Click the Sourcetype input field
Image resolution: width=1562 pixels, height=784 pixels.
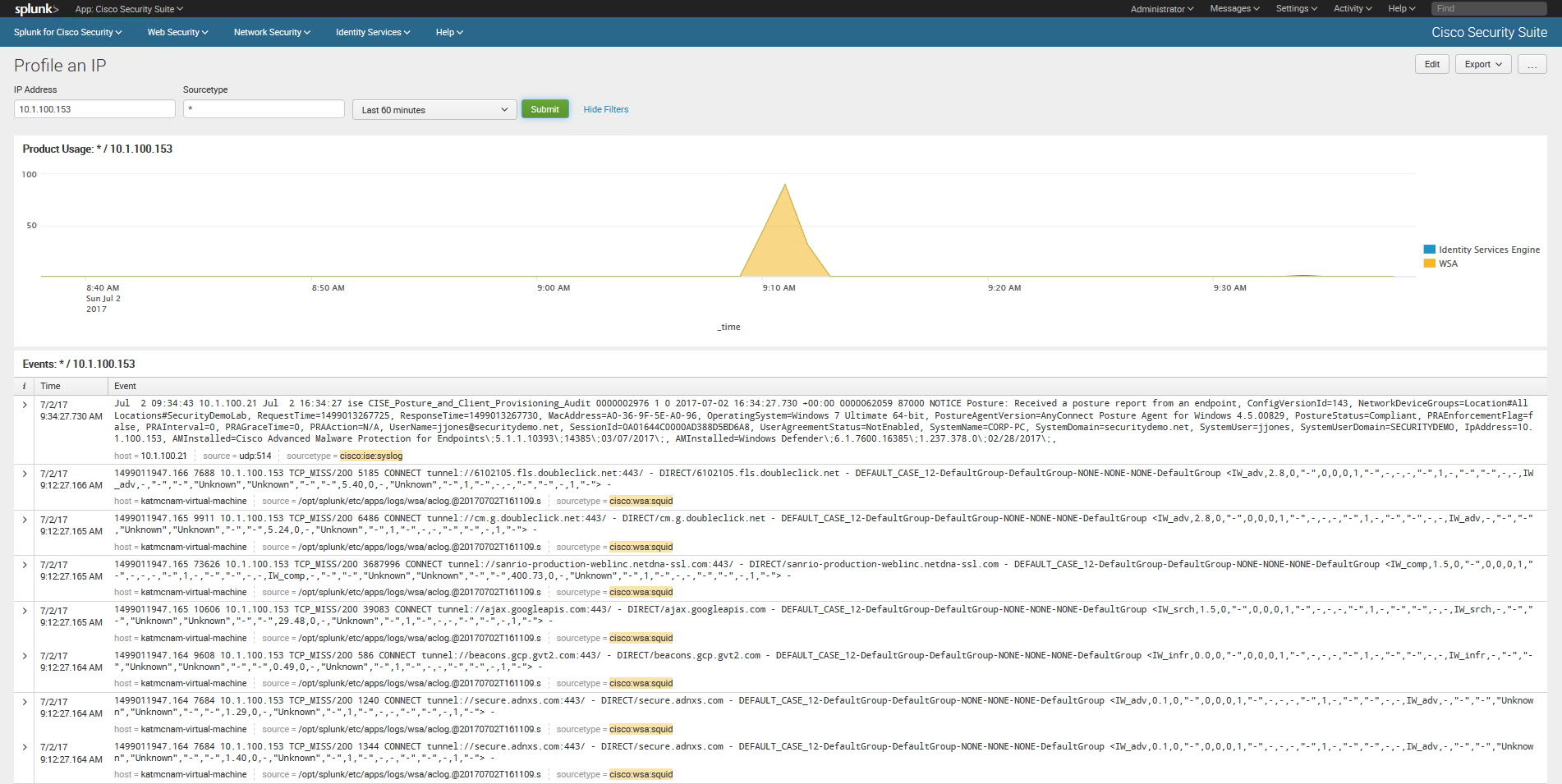click(x=264, y=109)
